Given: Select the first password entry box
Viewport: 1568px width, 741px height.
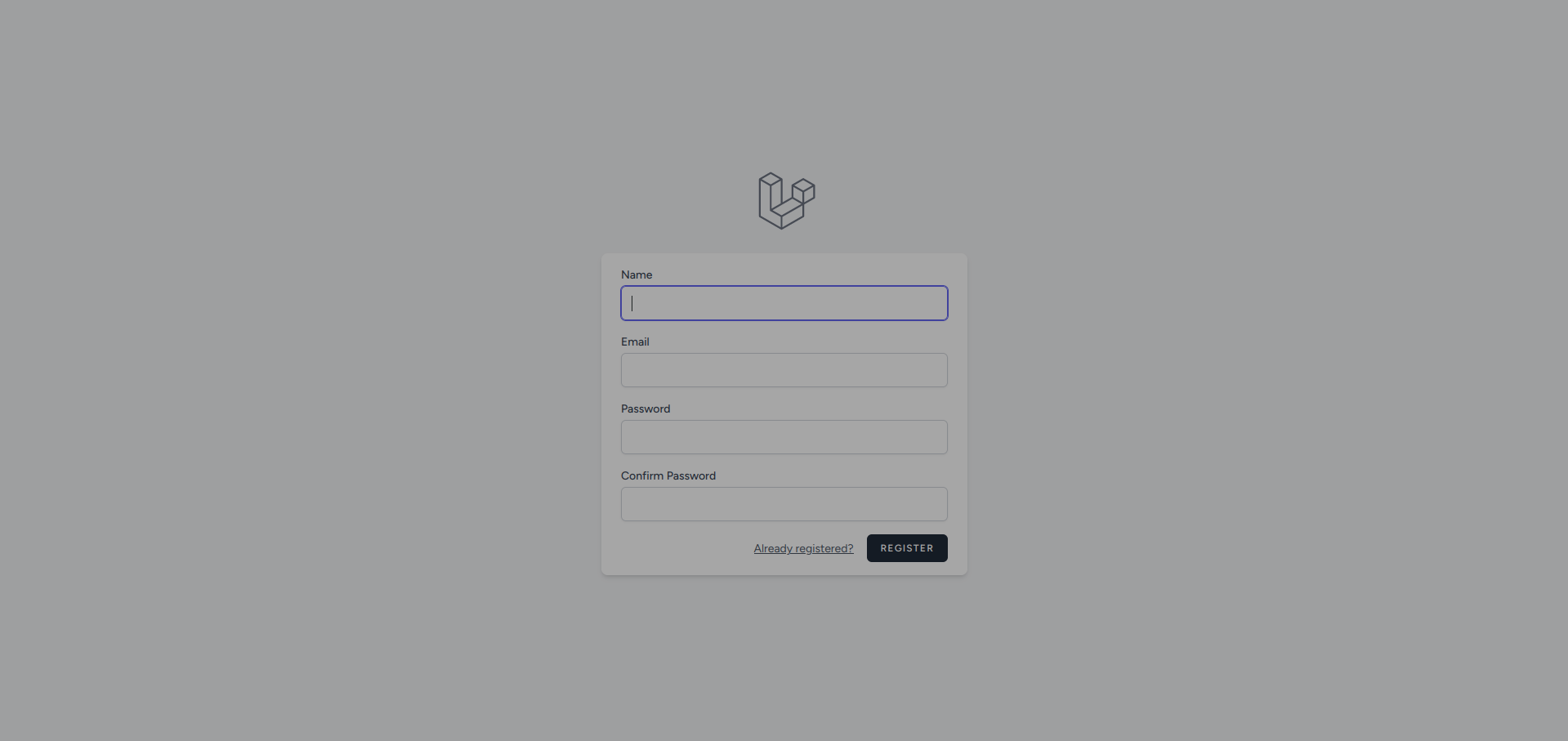Looking at the screenshot, I should click(784, 437).
